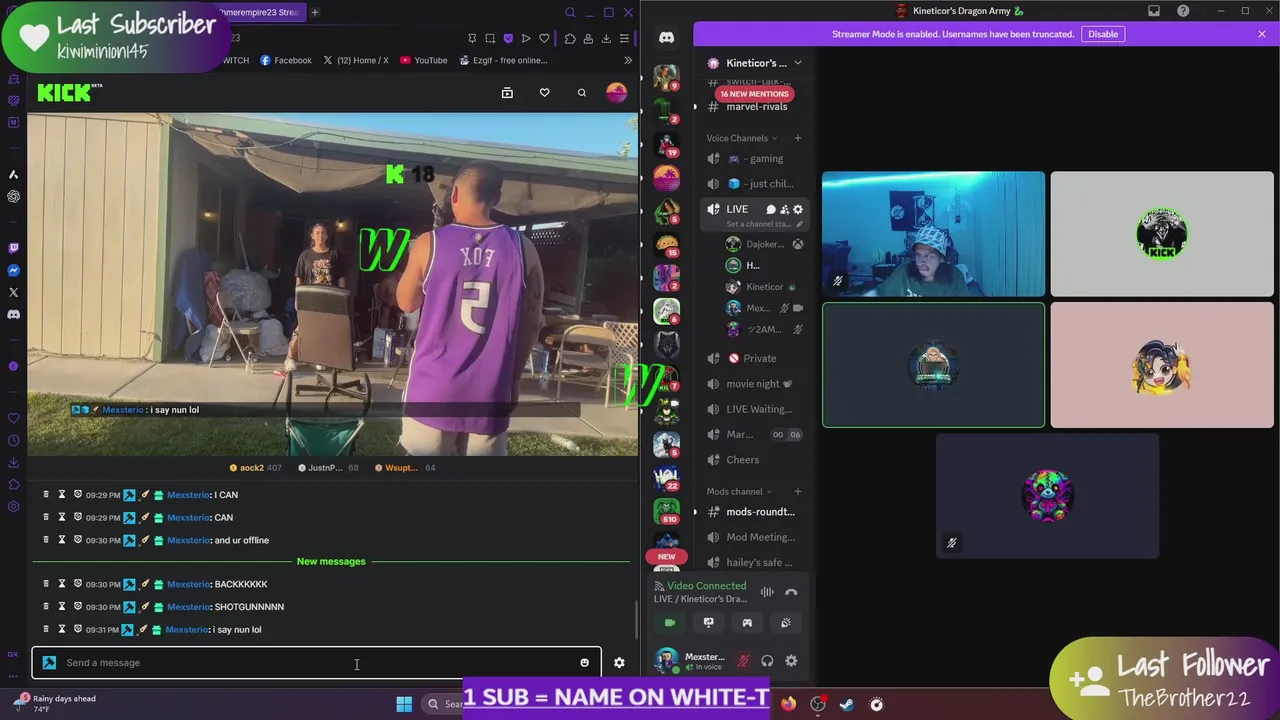The width and height of the screenshot is (1280, 720).
Task: Share your screen in Discord
Action: [x=708, y=623]
